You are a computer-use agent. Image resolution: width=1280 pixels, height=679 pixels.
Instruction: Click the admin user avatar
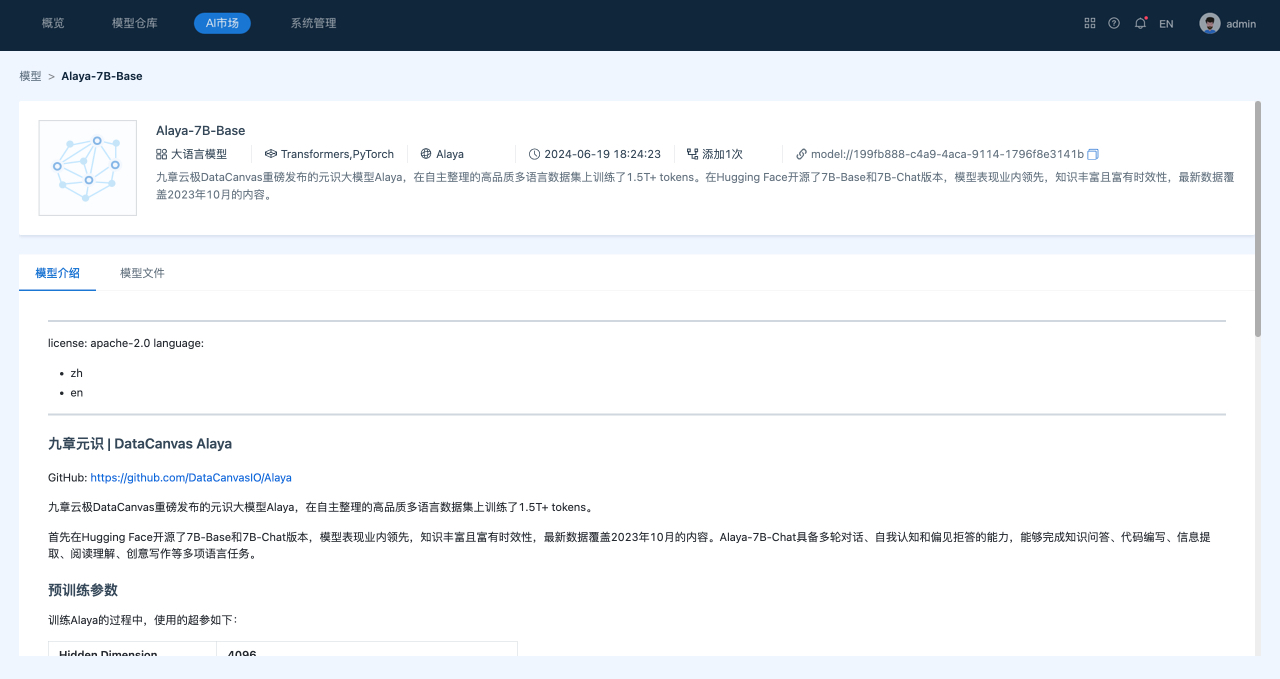click(x=1210, y=23)
